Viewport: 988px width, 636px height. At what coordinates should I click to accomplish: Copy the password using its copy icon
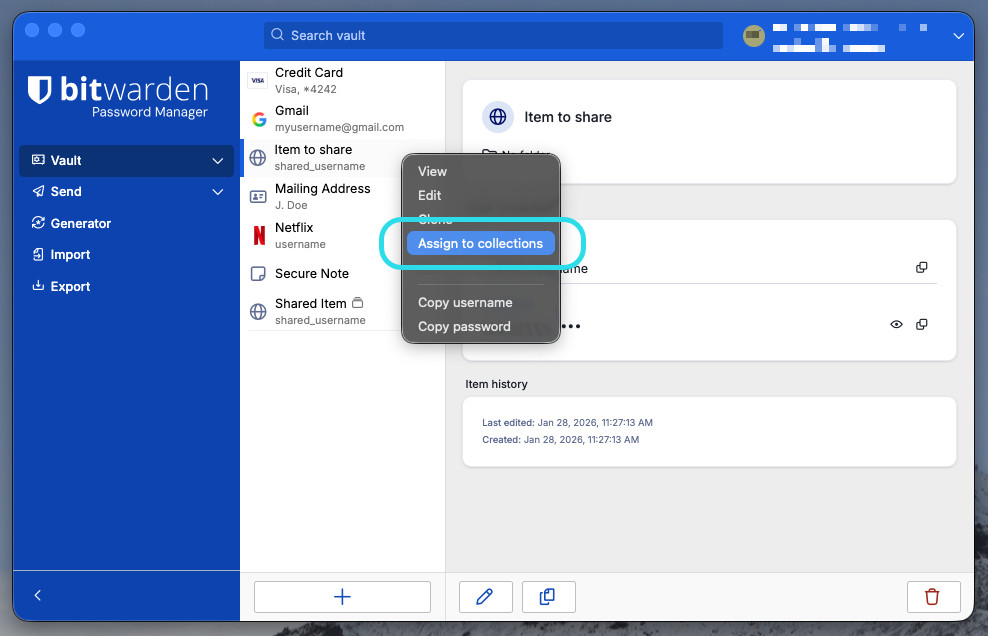tap(922, 324)
